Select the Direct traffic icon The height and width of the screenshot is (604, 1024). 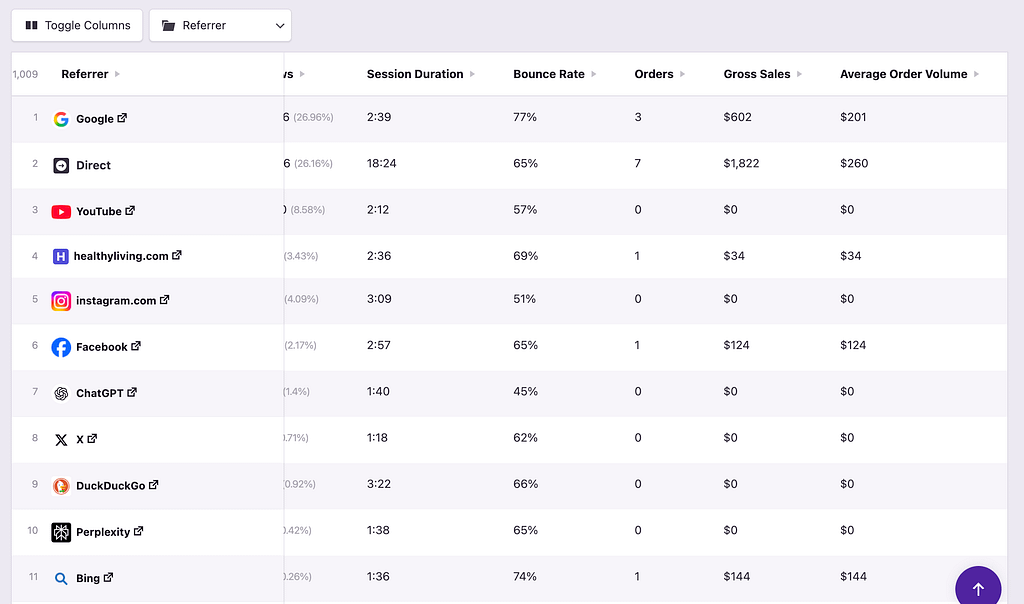62,165
